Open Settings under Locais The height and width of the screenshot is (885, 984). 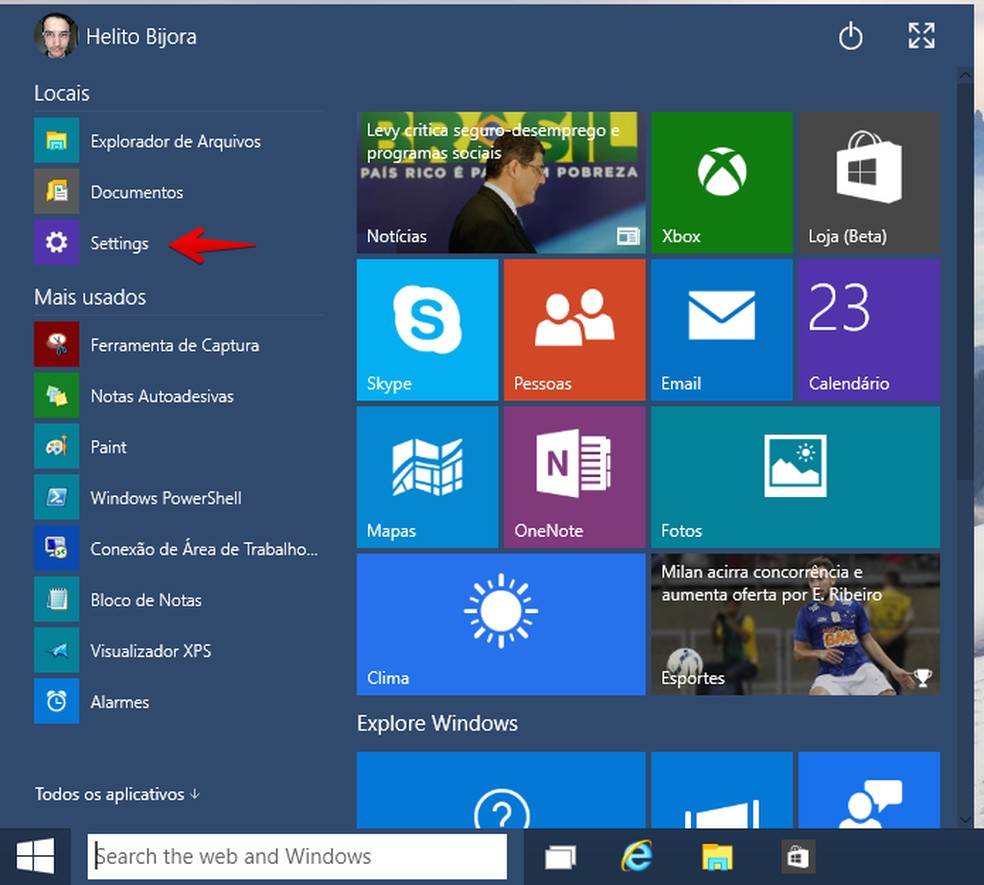click(119, 243)
